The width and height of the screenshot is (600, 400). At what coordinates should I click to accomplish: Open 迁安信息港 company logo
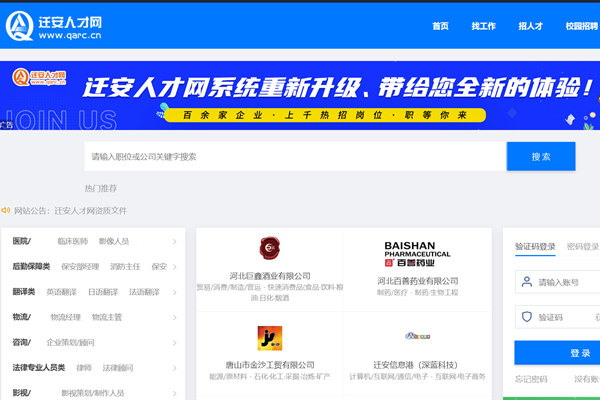point(417,336)
